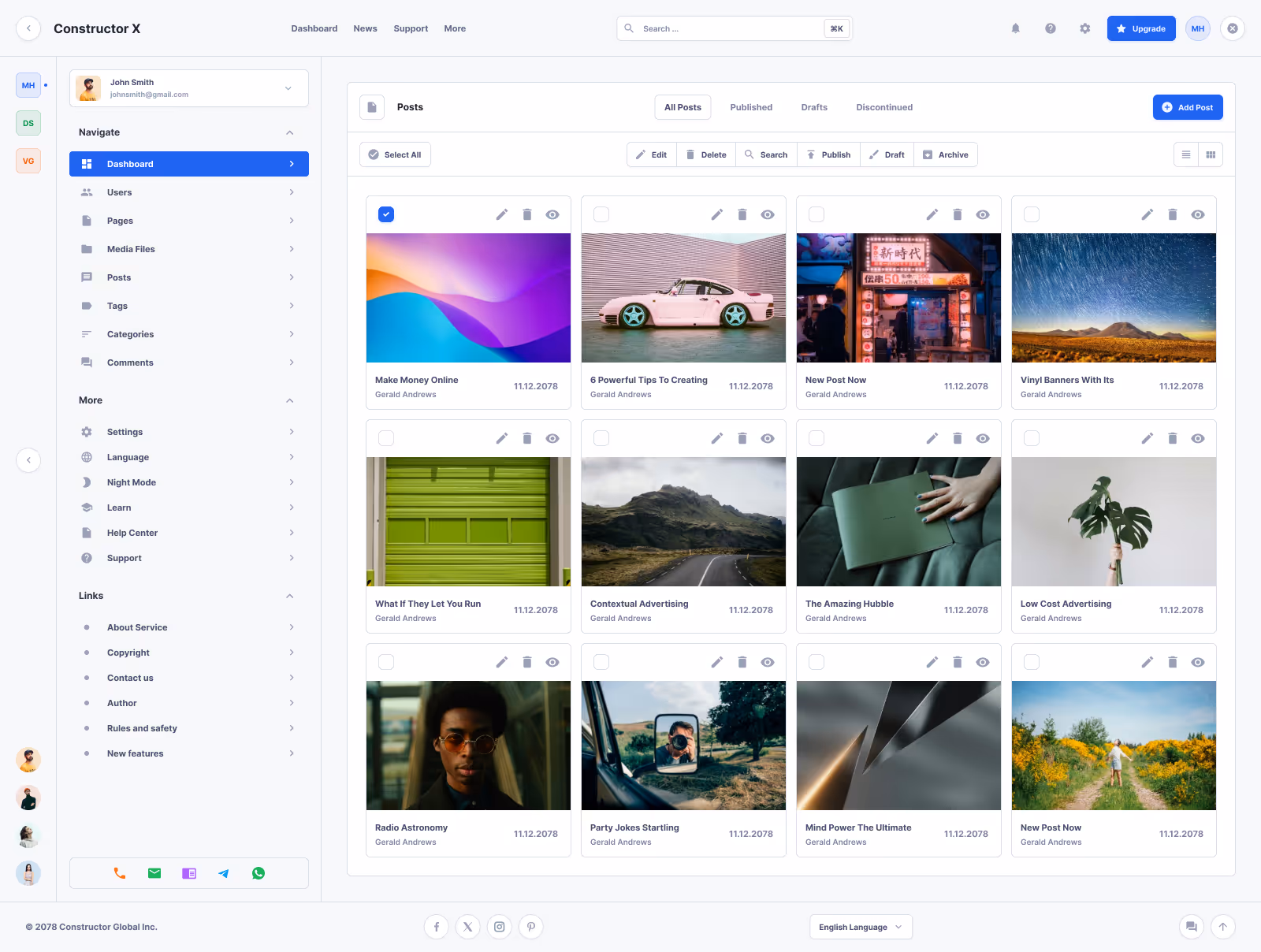Click the Select All button
This screenshot has width=1261, height=952.
pyautogui.click(x=395, y=154)
